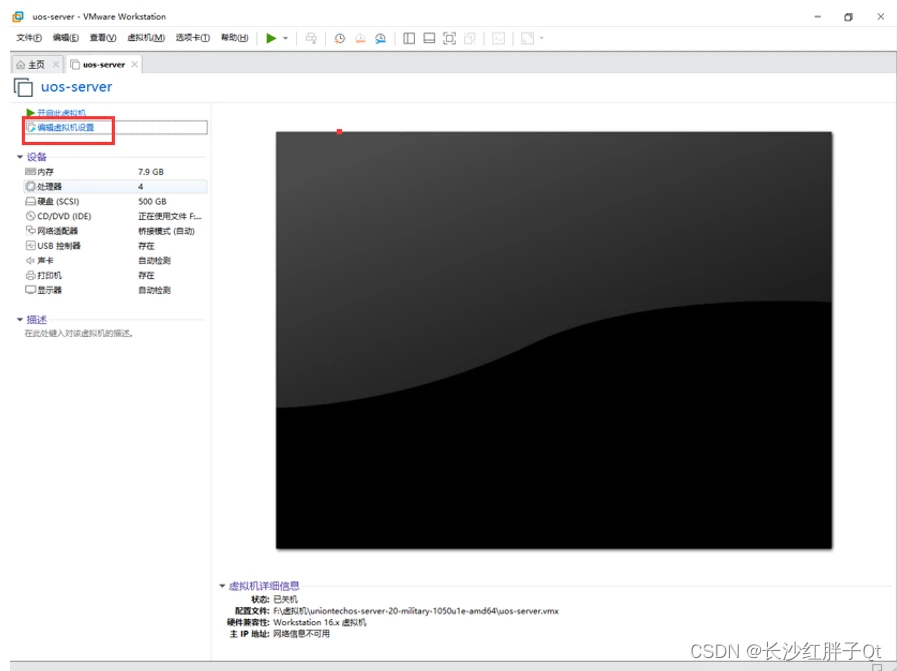Screen dimensions: 897x671
Task: Toggle the library sidebar panel icon
Action: point(409,38)
